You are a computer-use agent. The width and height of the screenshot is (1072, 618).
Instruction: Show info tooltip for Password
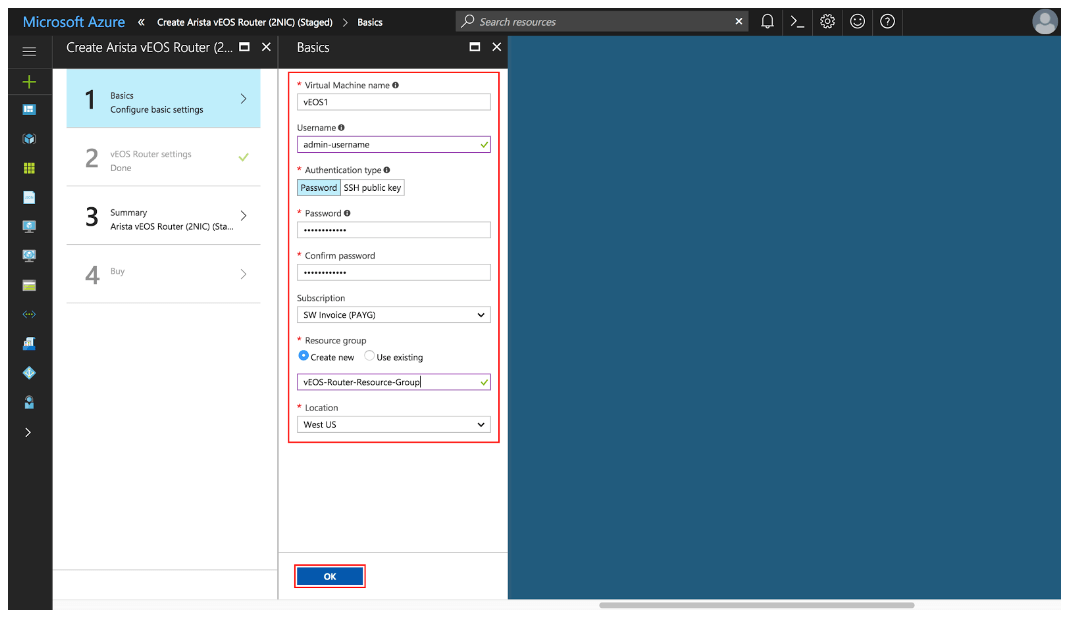[x=347, y=213]
